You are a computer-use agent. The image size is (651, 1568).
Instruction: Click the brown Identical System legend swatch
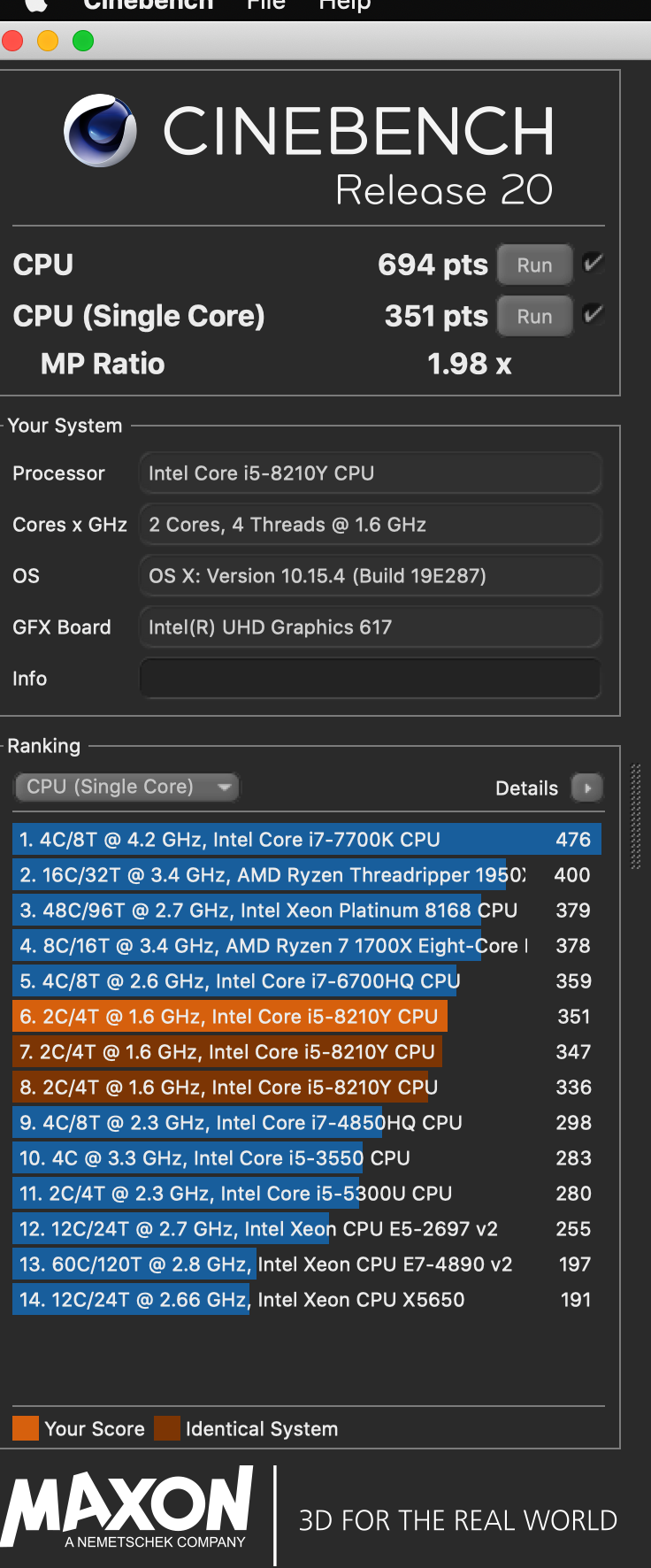pyautogui.click(x=167, y=1428)
